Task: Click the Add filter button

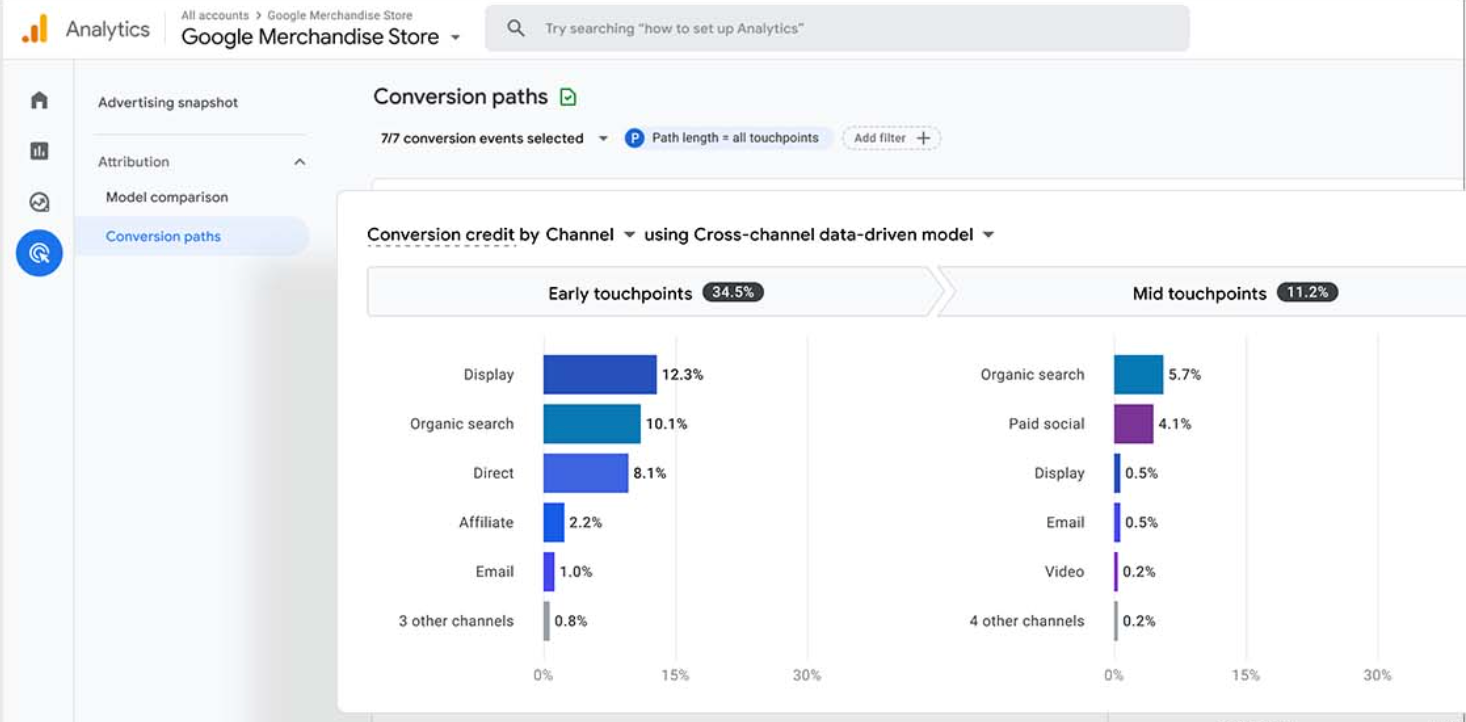Action: [x=891, y=138]
